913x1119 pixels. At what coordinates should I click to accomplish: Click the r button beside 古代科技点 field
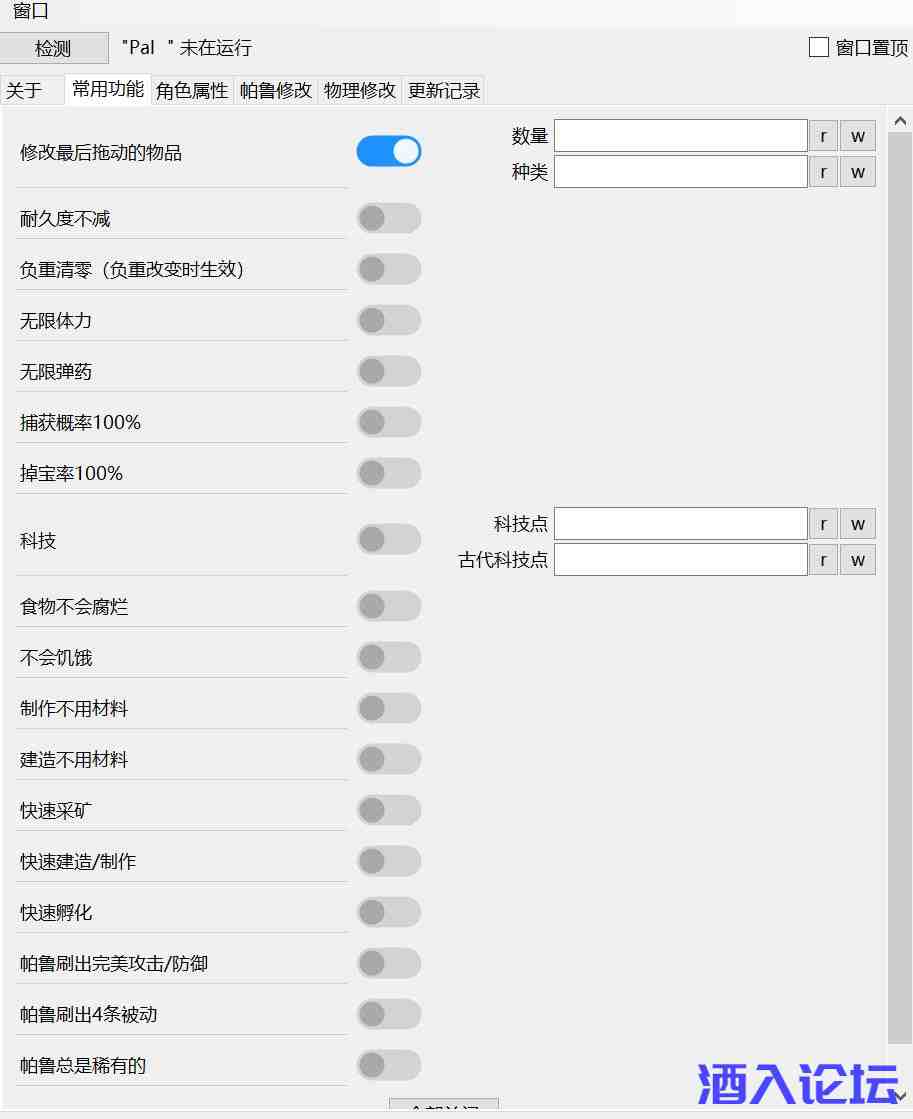823,560
